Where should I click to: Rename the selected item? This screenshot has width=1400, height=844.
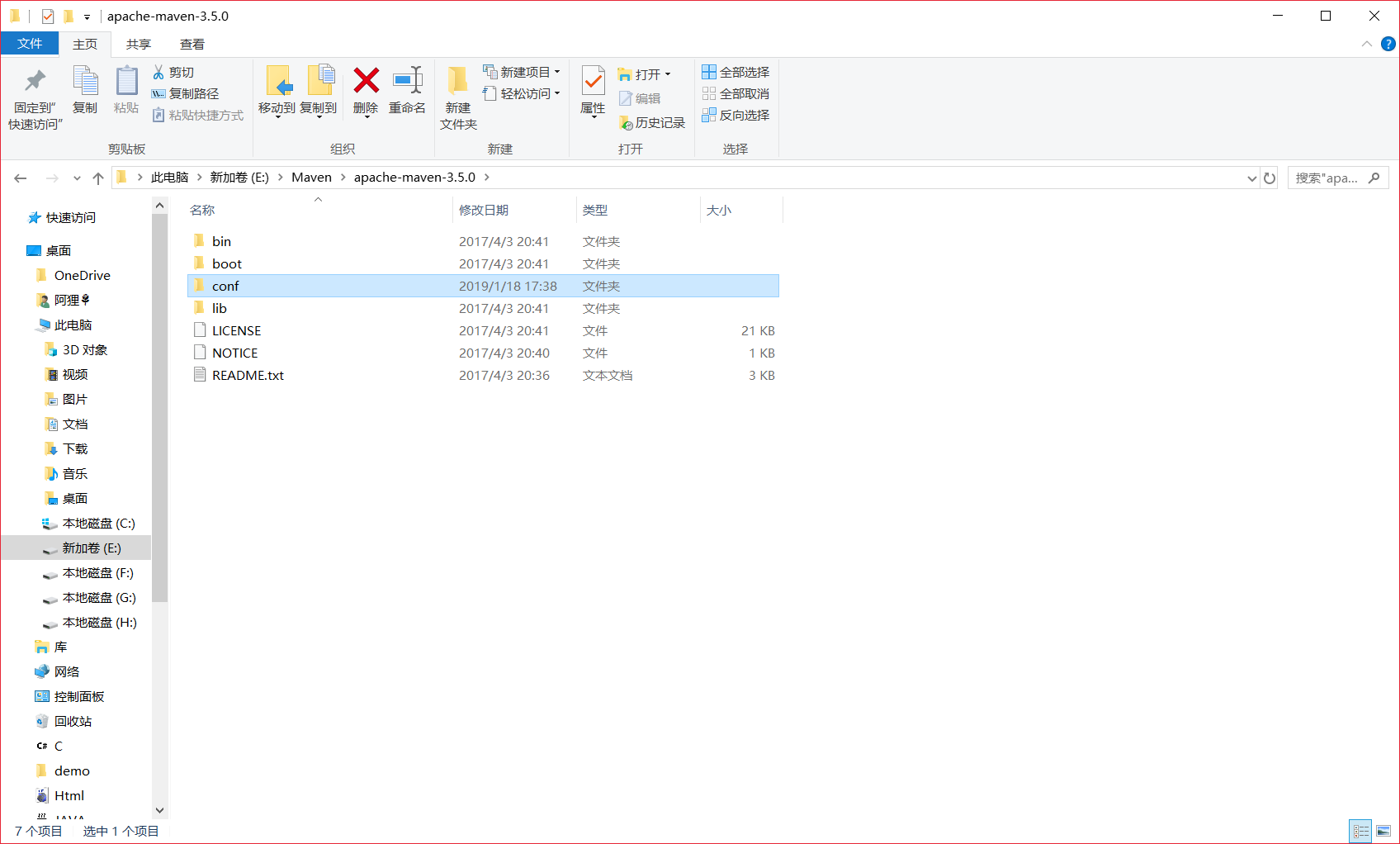coord(408,90)
